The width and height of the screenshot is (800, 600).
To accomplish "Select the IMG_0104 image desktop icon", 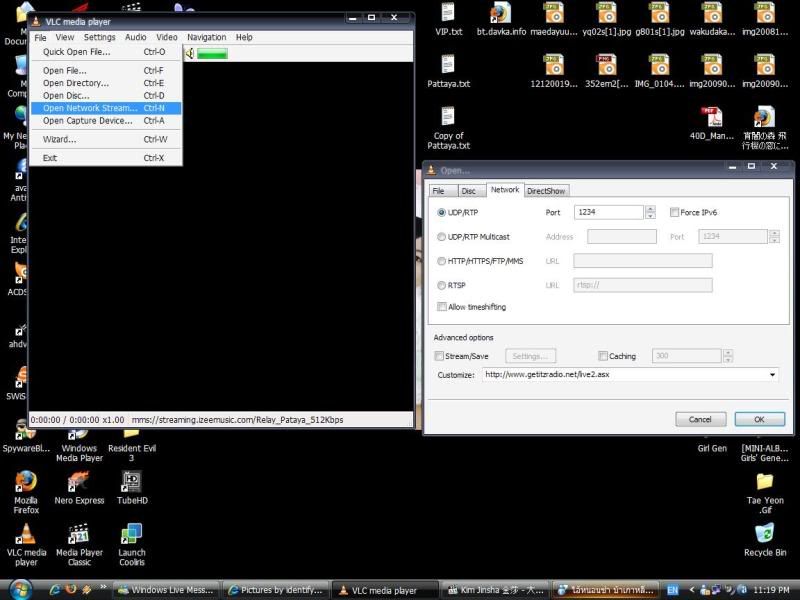I will coord(660,71).
